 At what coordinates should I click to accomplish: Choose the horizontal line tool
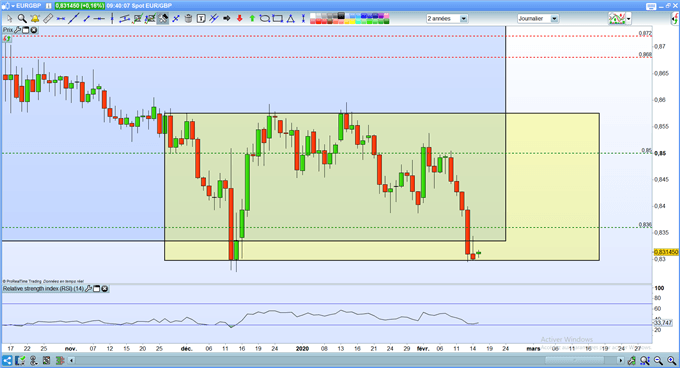point(99,19)
